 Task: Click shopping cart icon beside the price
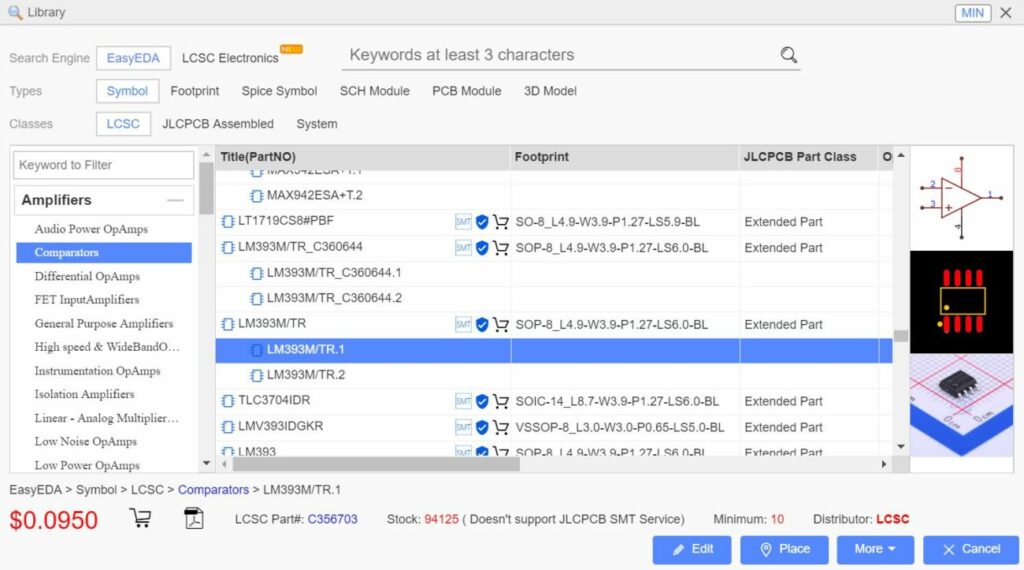click(140, 519)
